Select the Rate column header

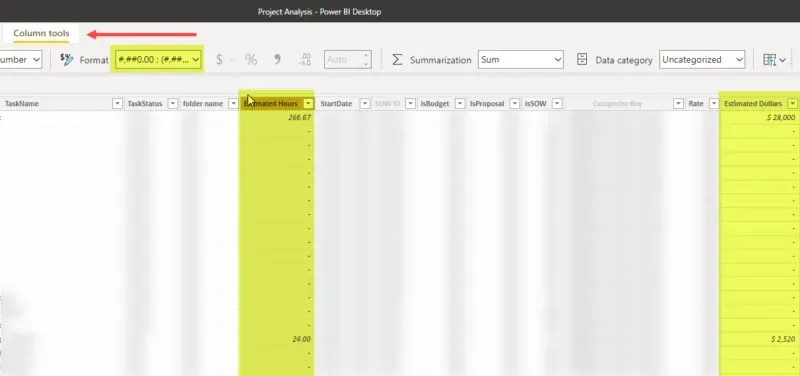click(696, 104)
